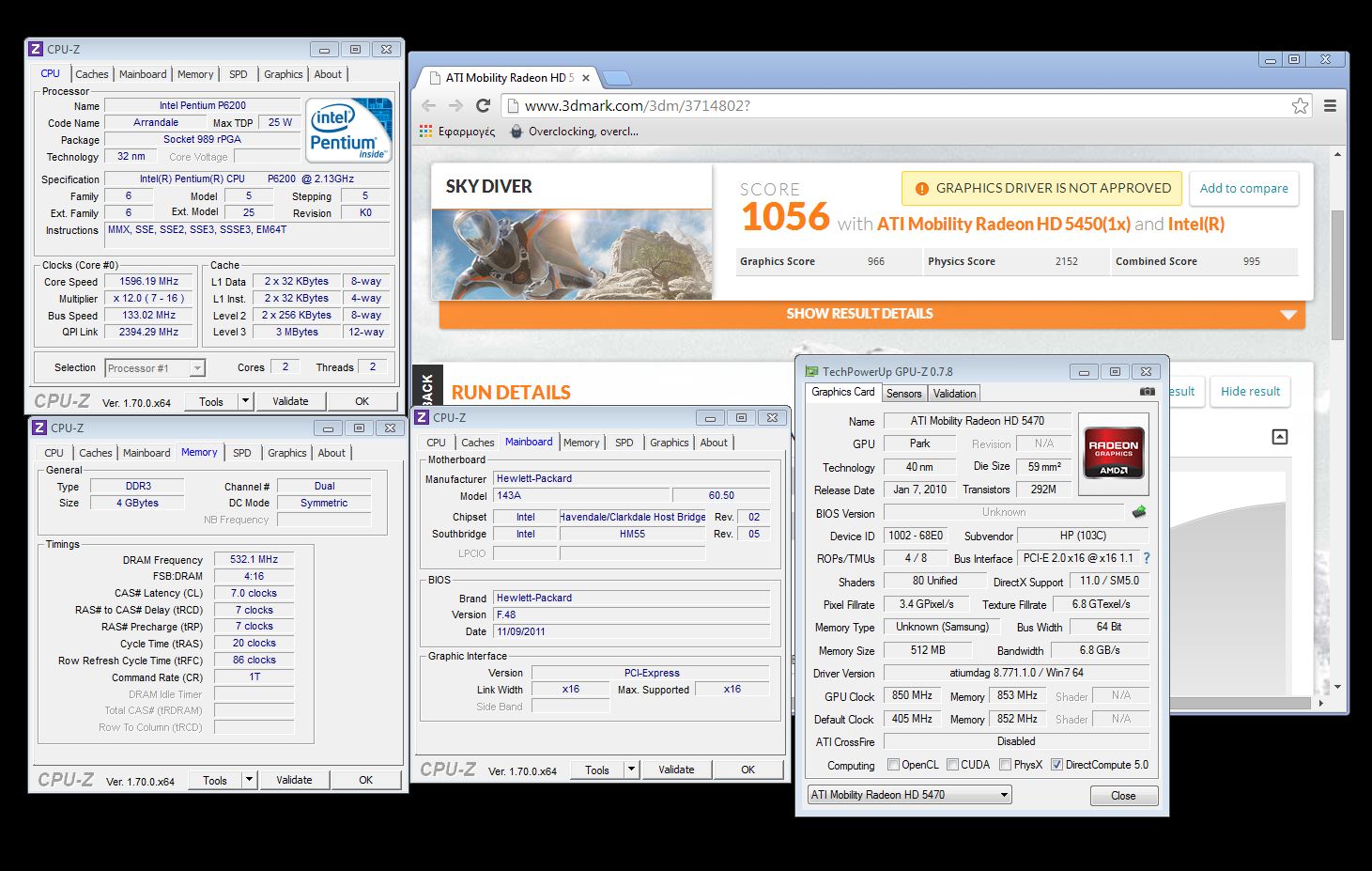This screenshot has width=1372, height=871.
Task: Open Tools dropdown arrow in Memory window
Action: coord(249,780)
